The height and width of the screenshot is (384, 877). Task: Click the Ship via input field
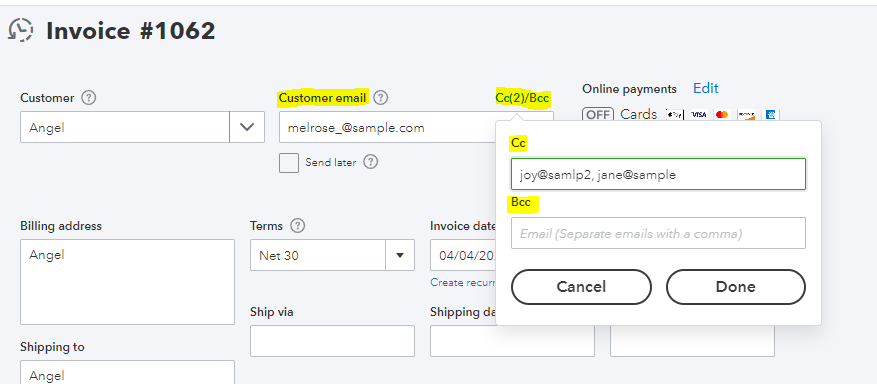(332, 341)
